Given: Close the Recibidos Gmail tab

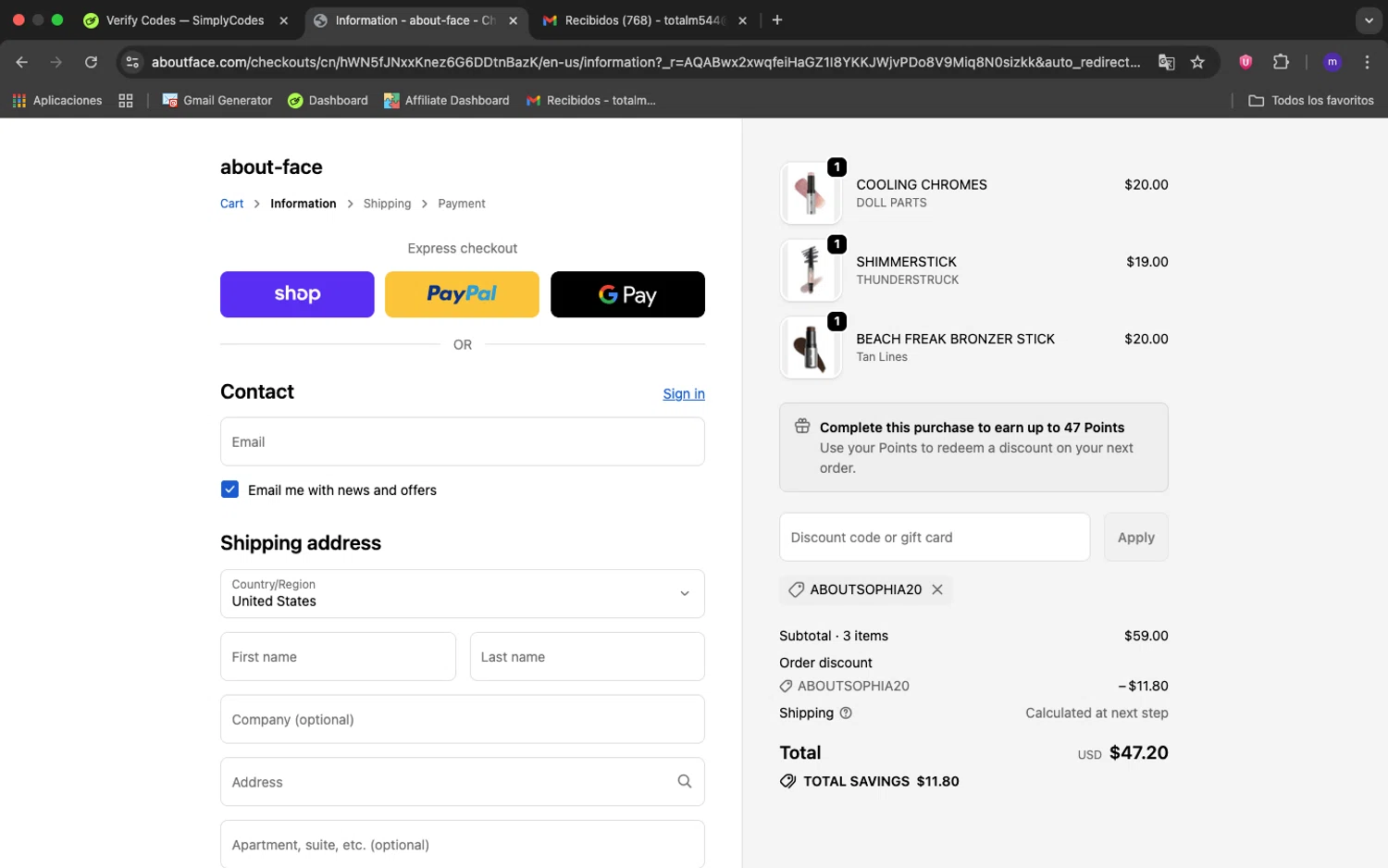Looking at the screenshot, I should pos(742,20).
